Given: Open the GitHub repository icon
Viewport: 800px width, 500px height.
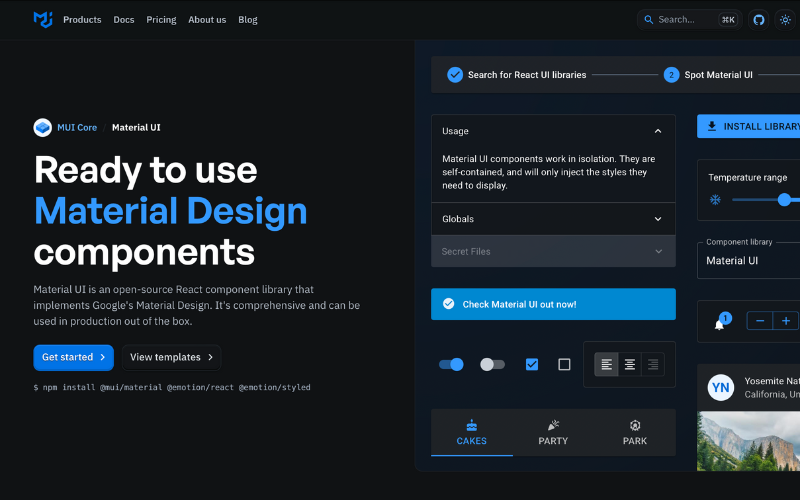Looking at the screenshot, I should [x=759, y=20].
